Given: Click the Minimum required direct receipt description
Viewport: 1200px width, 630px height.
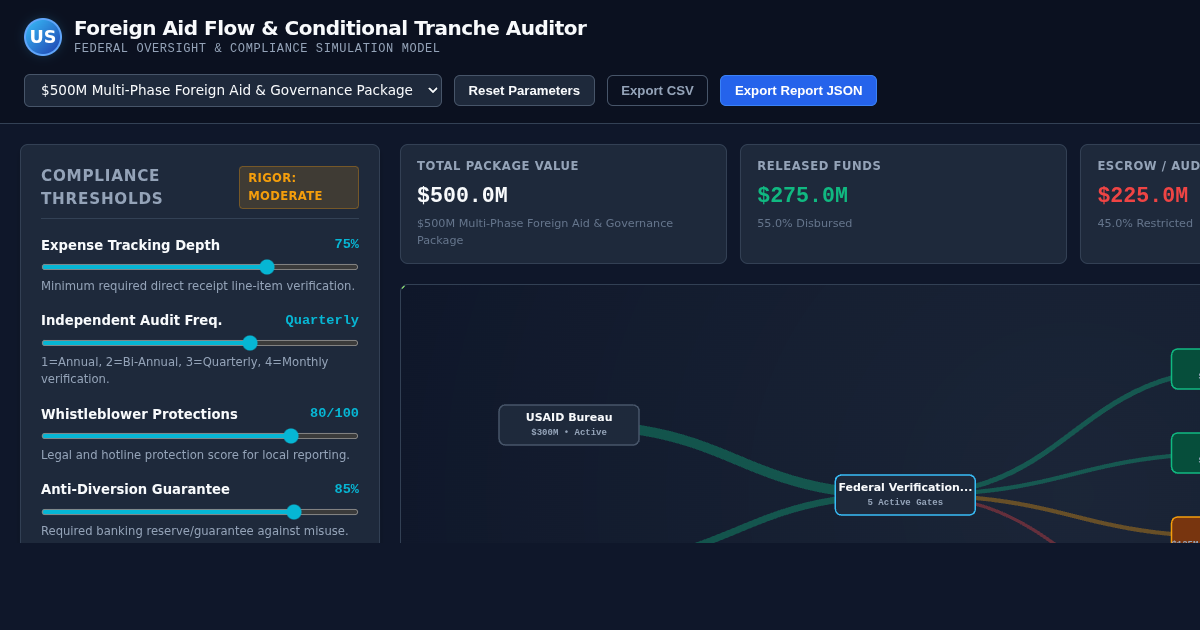Looking at the screenshot, I should click(198, 286).
